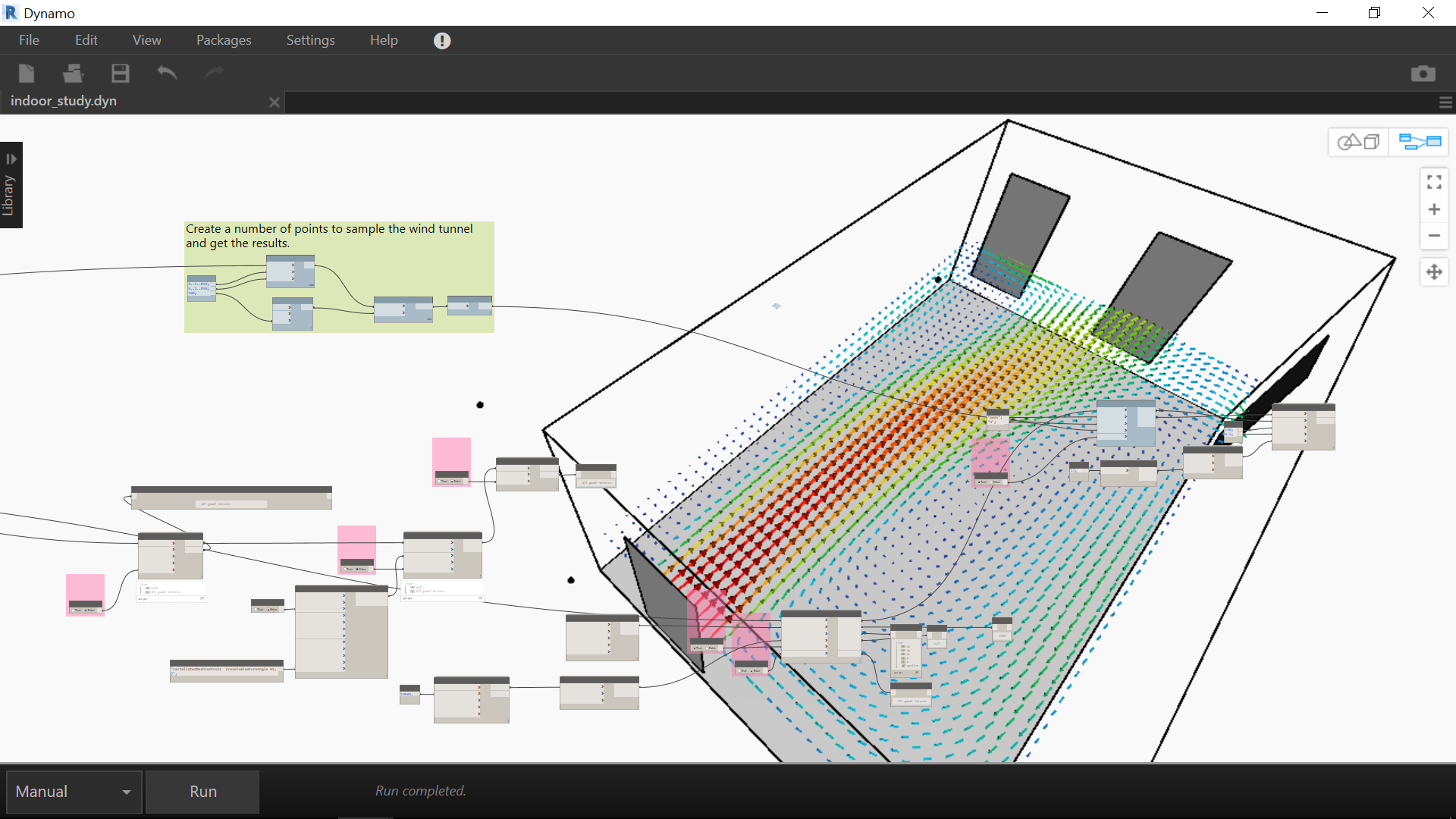1456x819 pixels.
Task: Open the Settings menu
Action: [x=310, y=40]
